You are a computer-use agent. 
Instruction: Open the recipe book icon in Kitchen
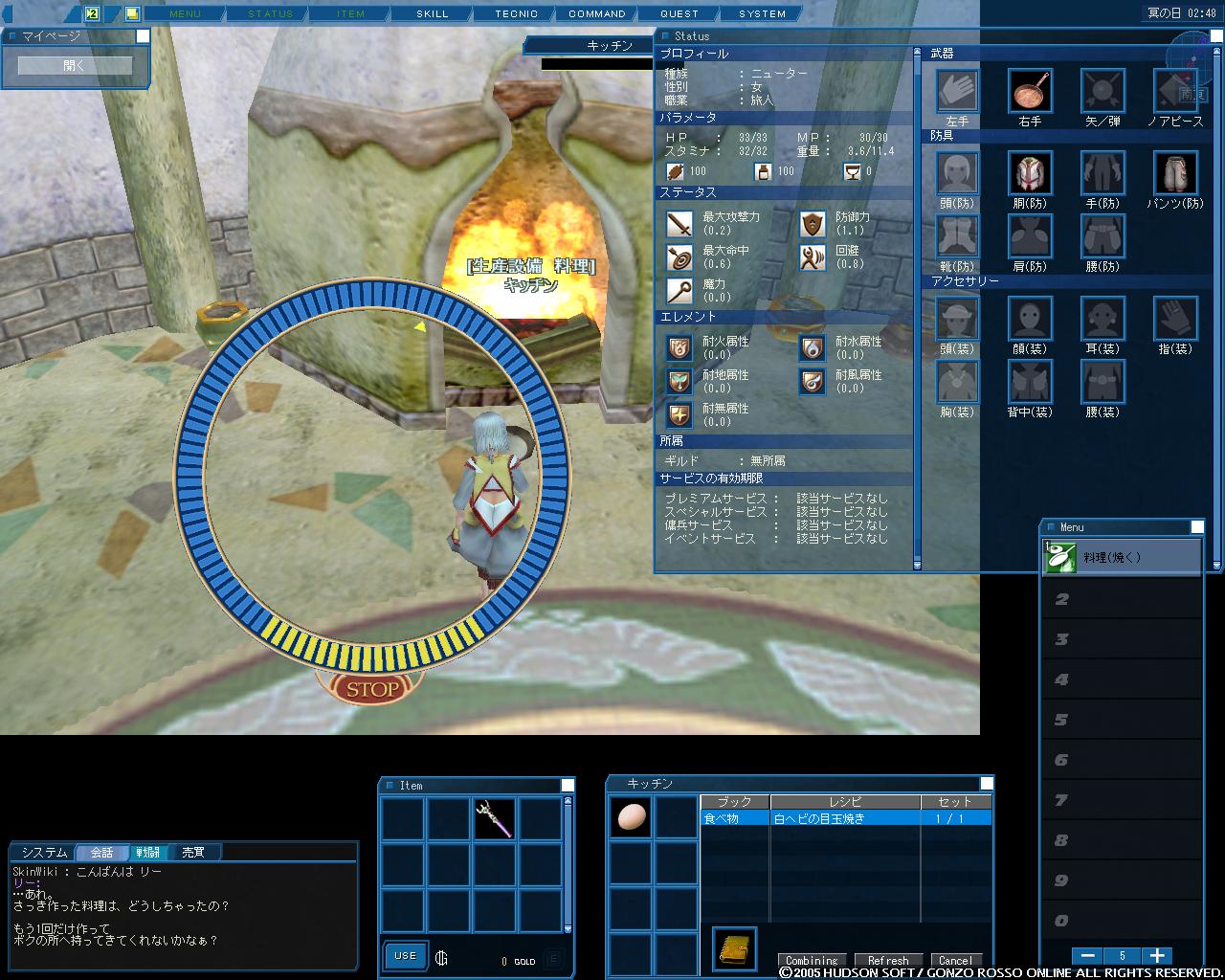pyautogui.click(x=734, y=949)
